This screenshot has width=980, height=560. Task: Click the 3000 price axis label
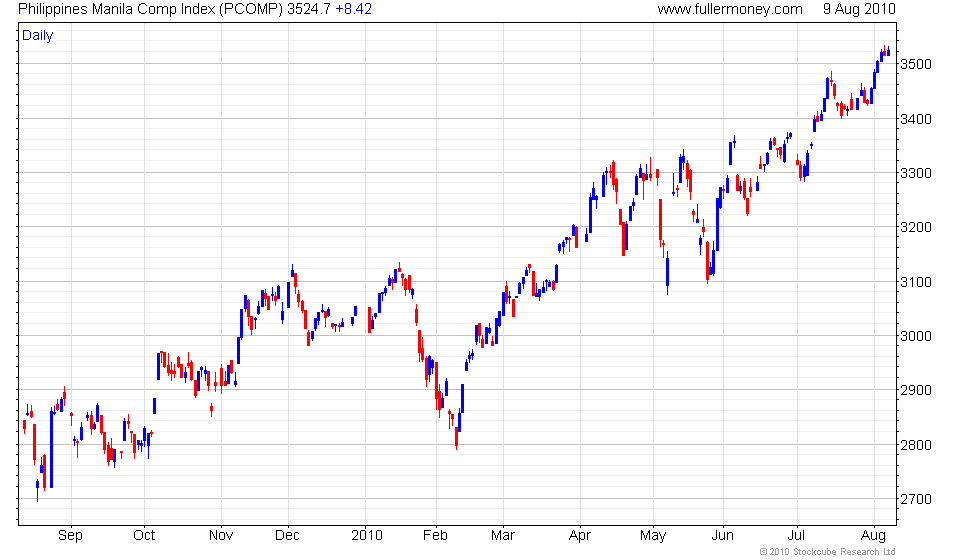point(916,336)
